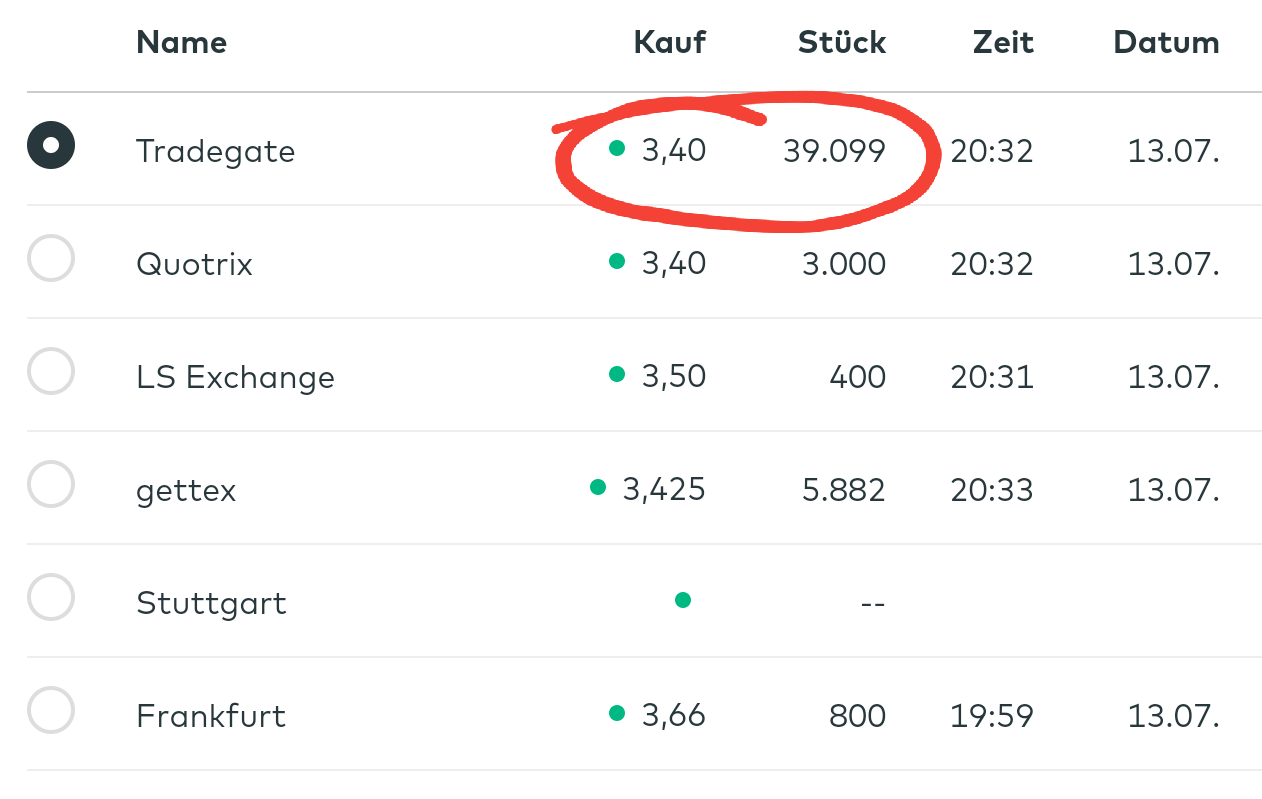Pick the Stuttgart radio button
The height and width of the screenshot is (799, 1262).
(x=51, y=598)
